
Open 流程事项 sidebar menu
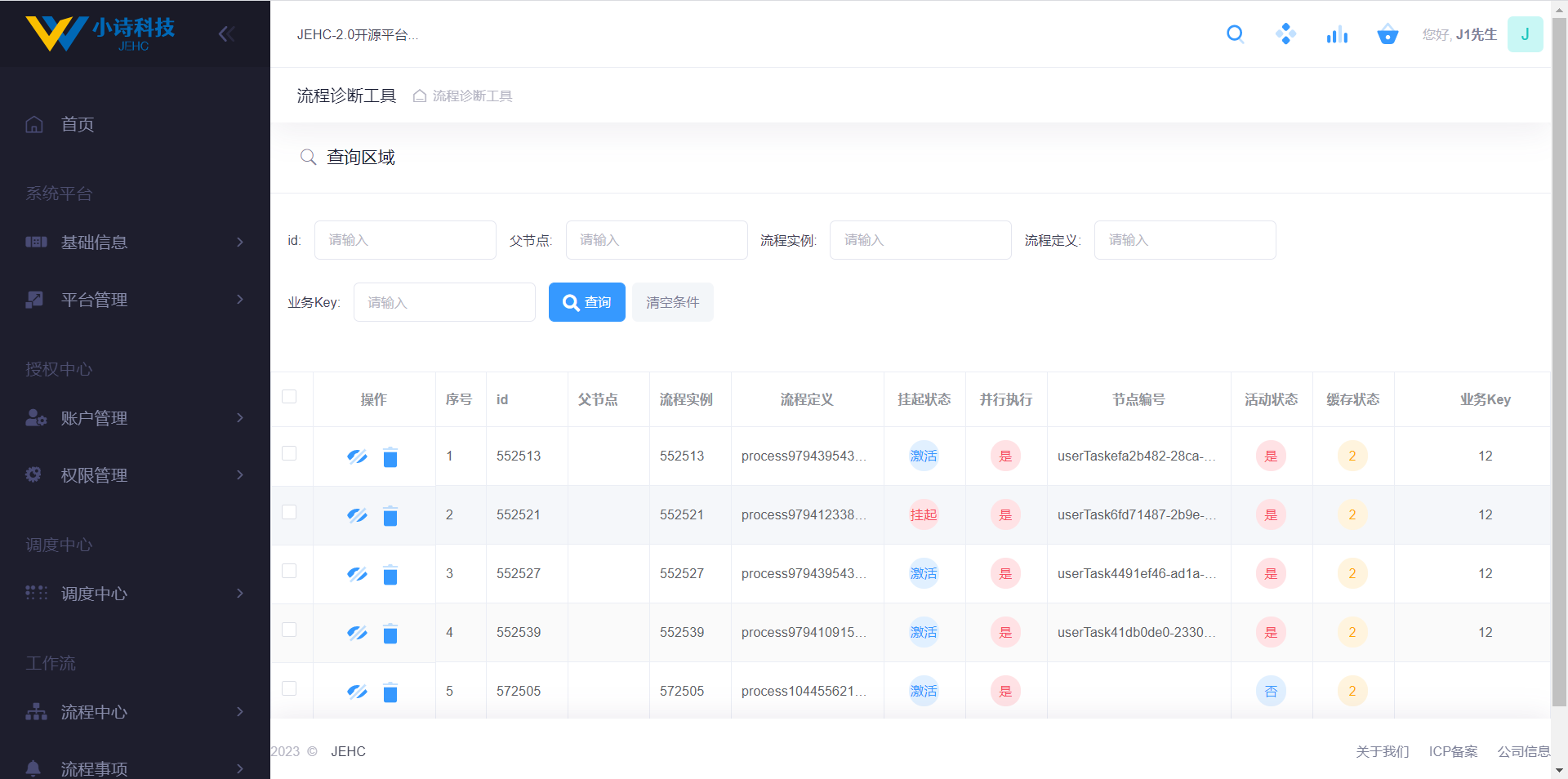tap(135, 768)
